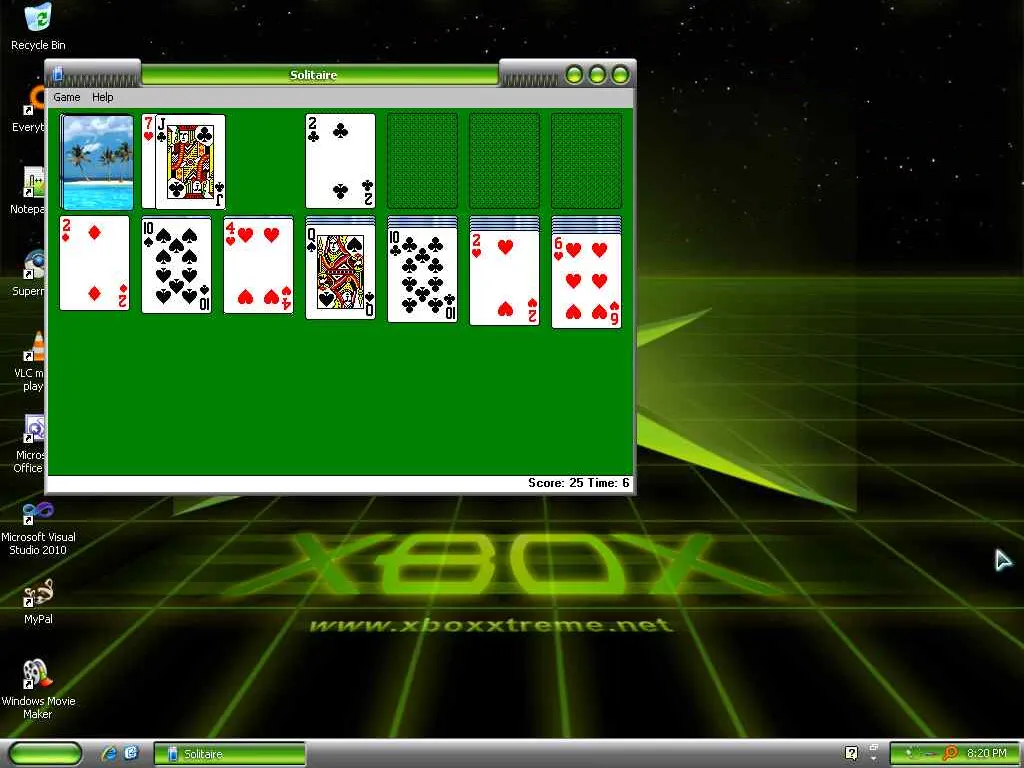
Task: Click the 8:20 PM clock
Action: pos(986,754)
